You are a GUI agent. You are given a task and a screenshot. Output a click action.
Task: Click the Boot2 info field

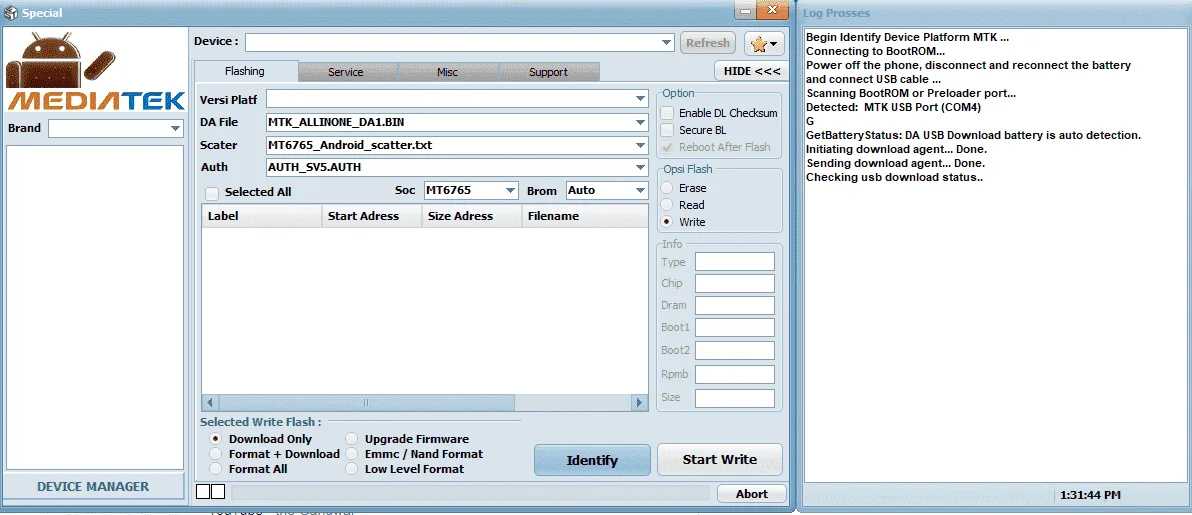click(x=734, y=351)
